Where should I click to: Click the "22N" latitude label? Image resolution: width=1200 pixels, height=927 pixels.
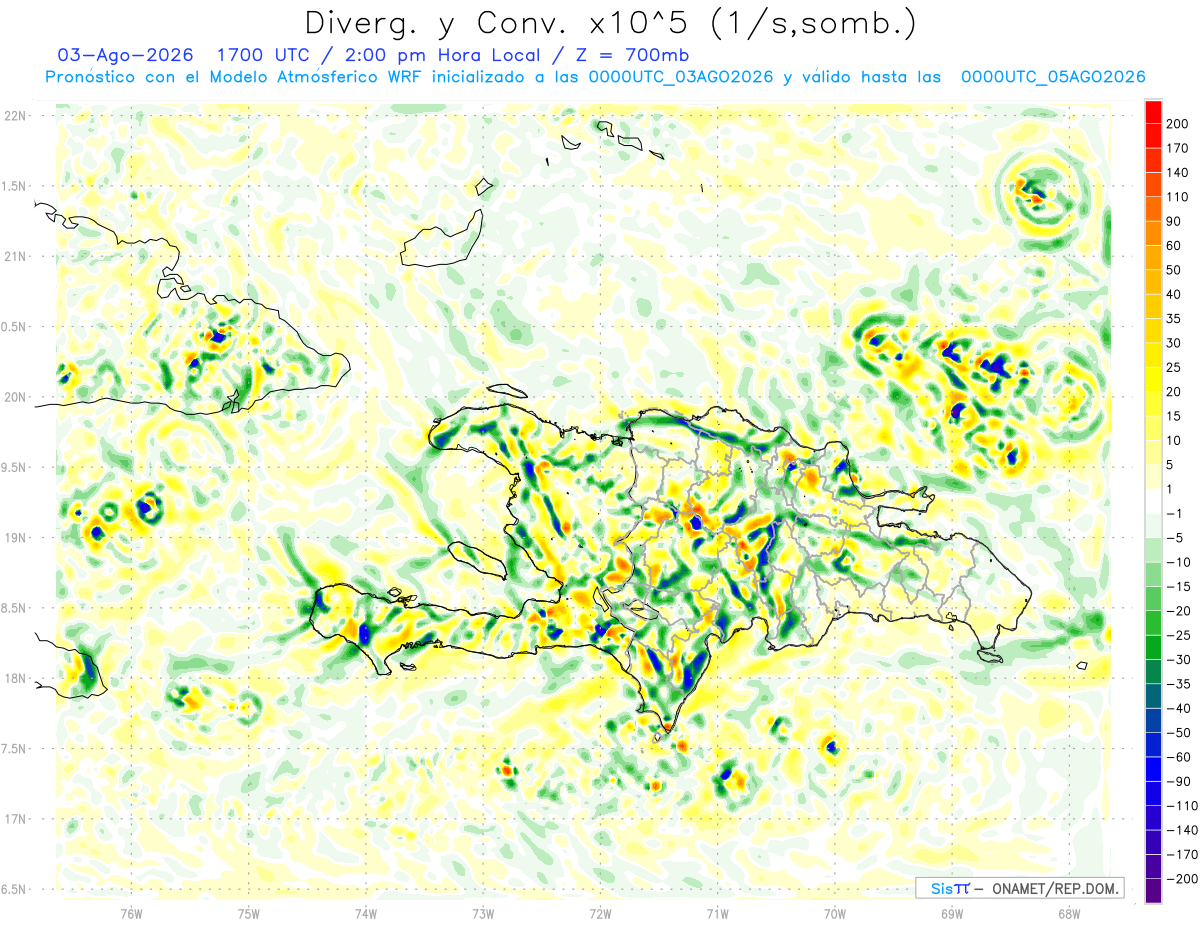[x=14, y=116]
